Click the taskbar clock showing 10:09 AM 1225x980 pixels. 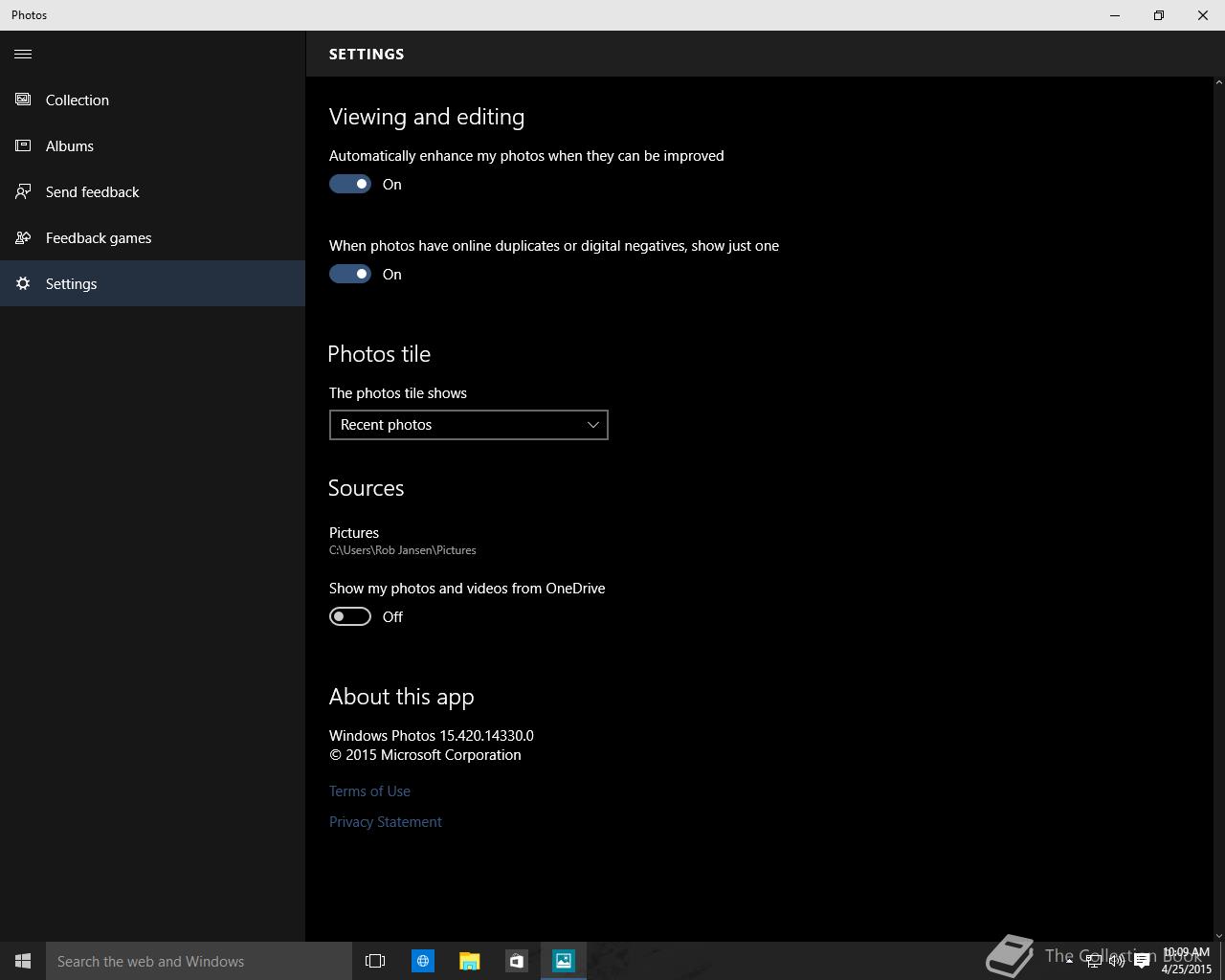point(1187,961)
